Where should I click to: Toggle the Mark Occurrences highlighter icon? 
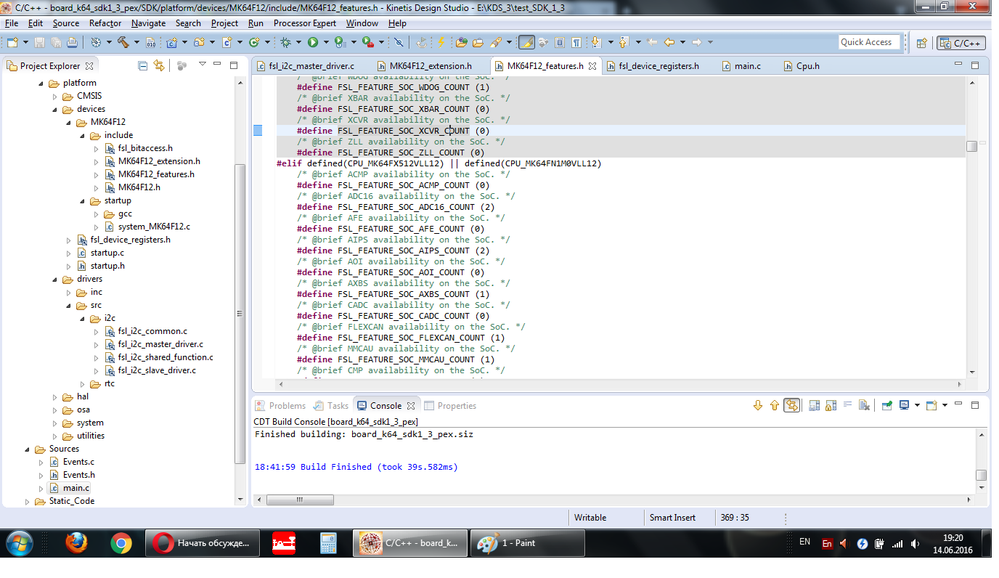tap(526, 42)
